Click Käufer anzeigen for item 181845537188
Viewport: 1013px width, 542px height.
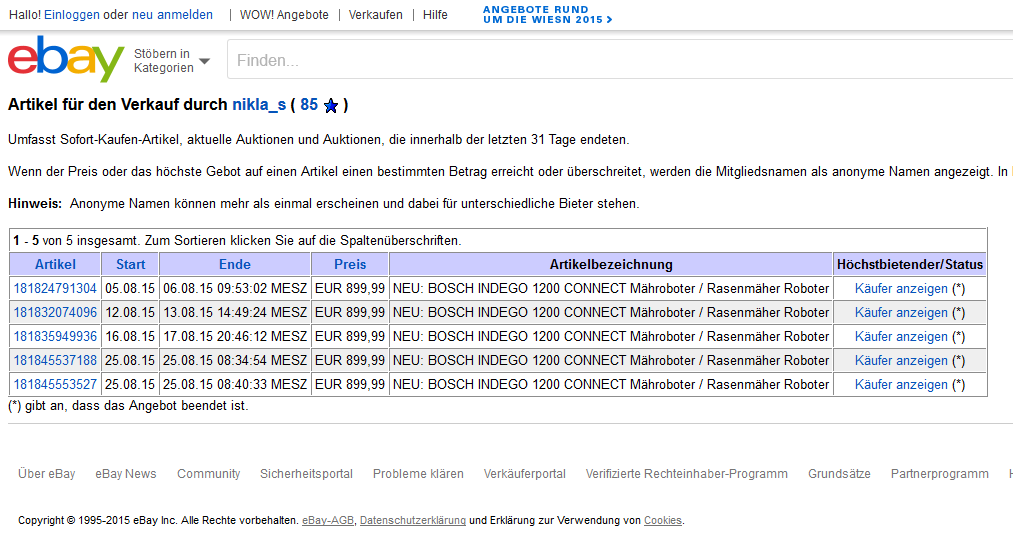901,360
